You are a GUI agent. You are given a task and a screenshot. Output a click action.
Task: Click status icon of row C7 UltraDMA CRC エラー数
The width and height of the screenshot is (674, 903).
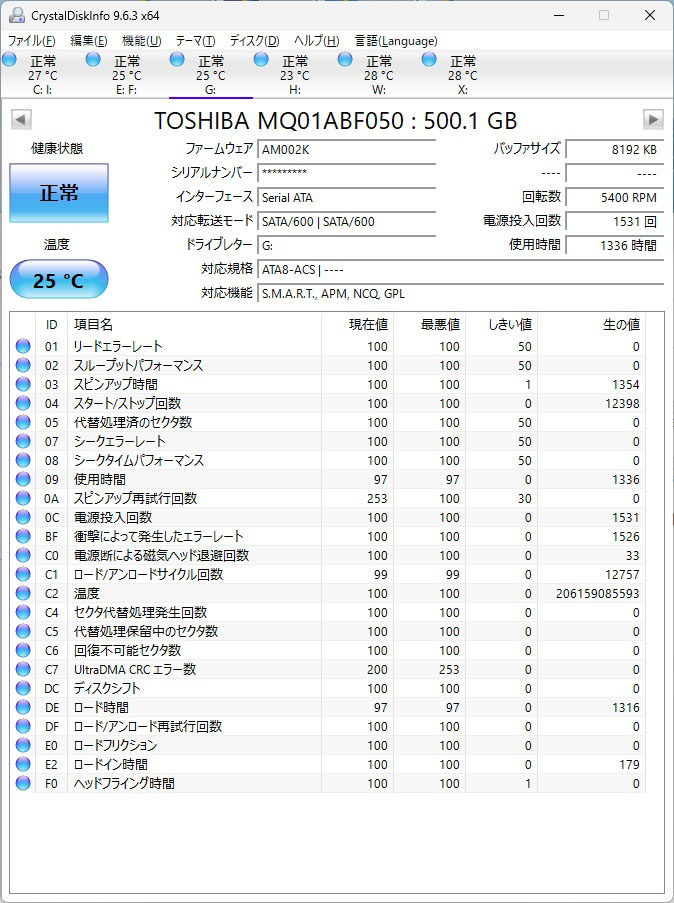point(23,669)
